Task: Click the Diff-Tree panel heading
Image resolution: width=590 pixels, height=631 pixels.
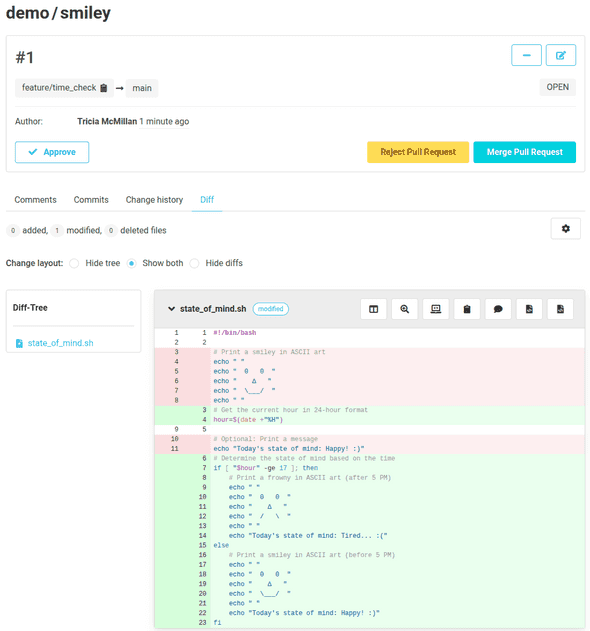Action: click(x=30, y=308)
